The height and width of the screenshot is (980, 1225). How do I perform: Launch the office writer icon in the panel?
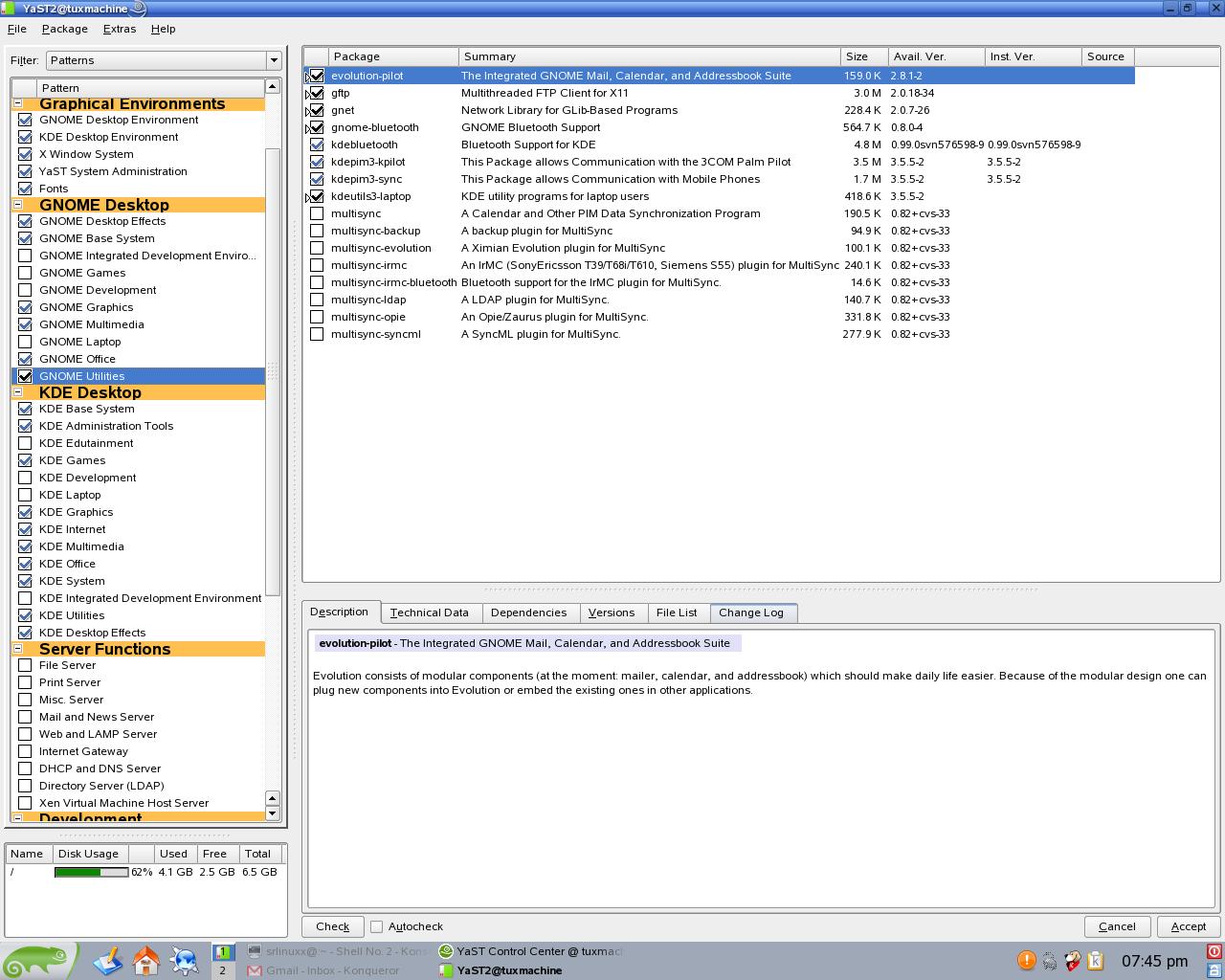pos(108,960)
